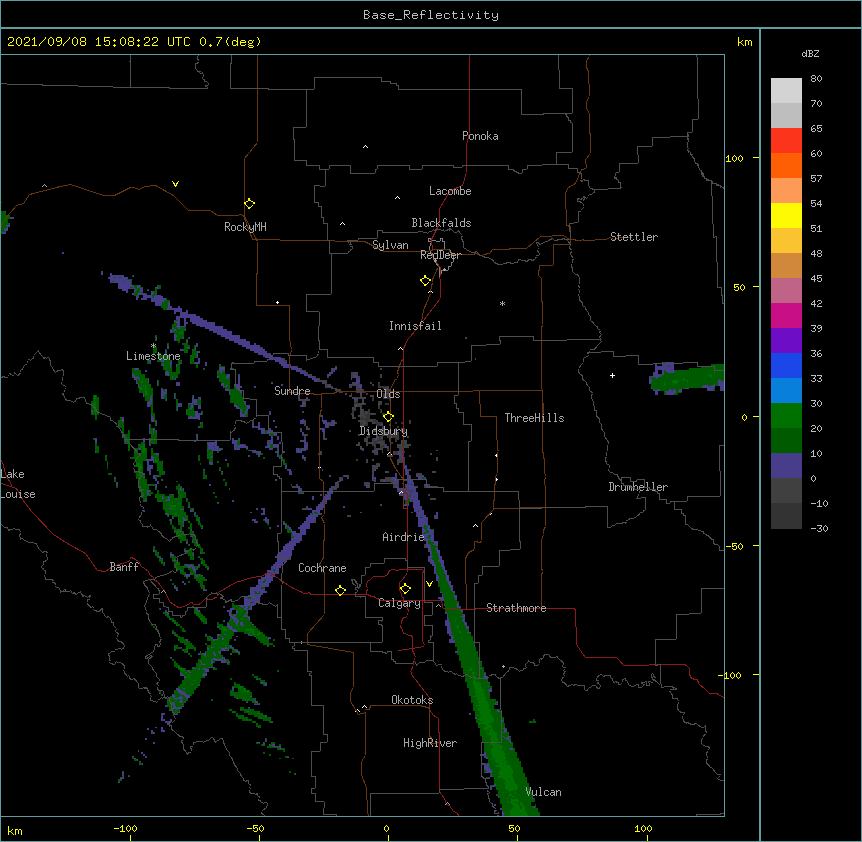Click the Airdrie label

404,537
